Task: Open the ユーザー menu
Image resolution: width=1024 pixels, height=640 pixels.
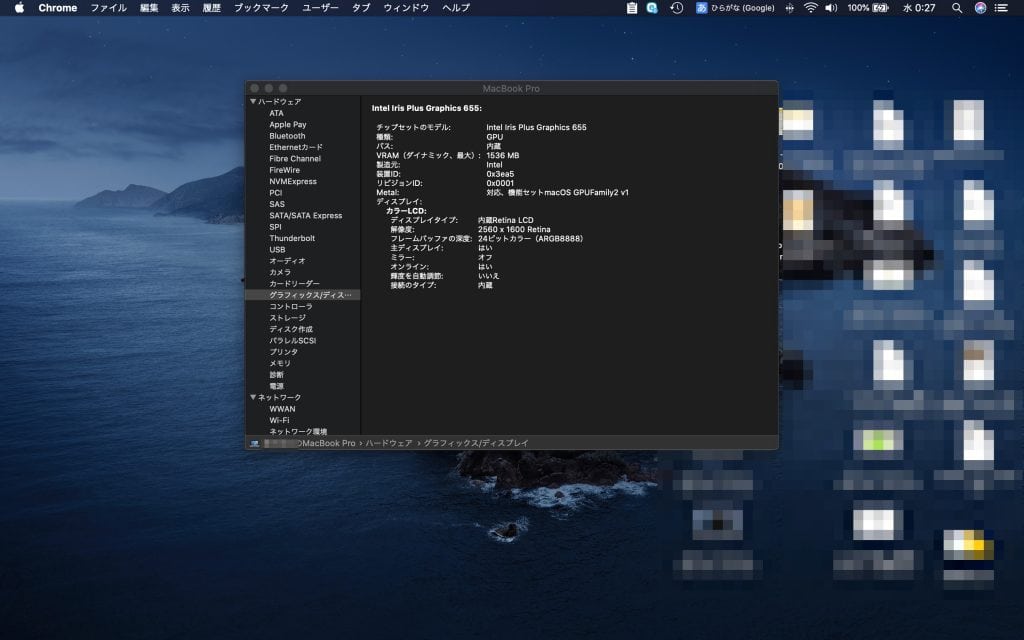Action: coord(320,8)
